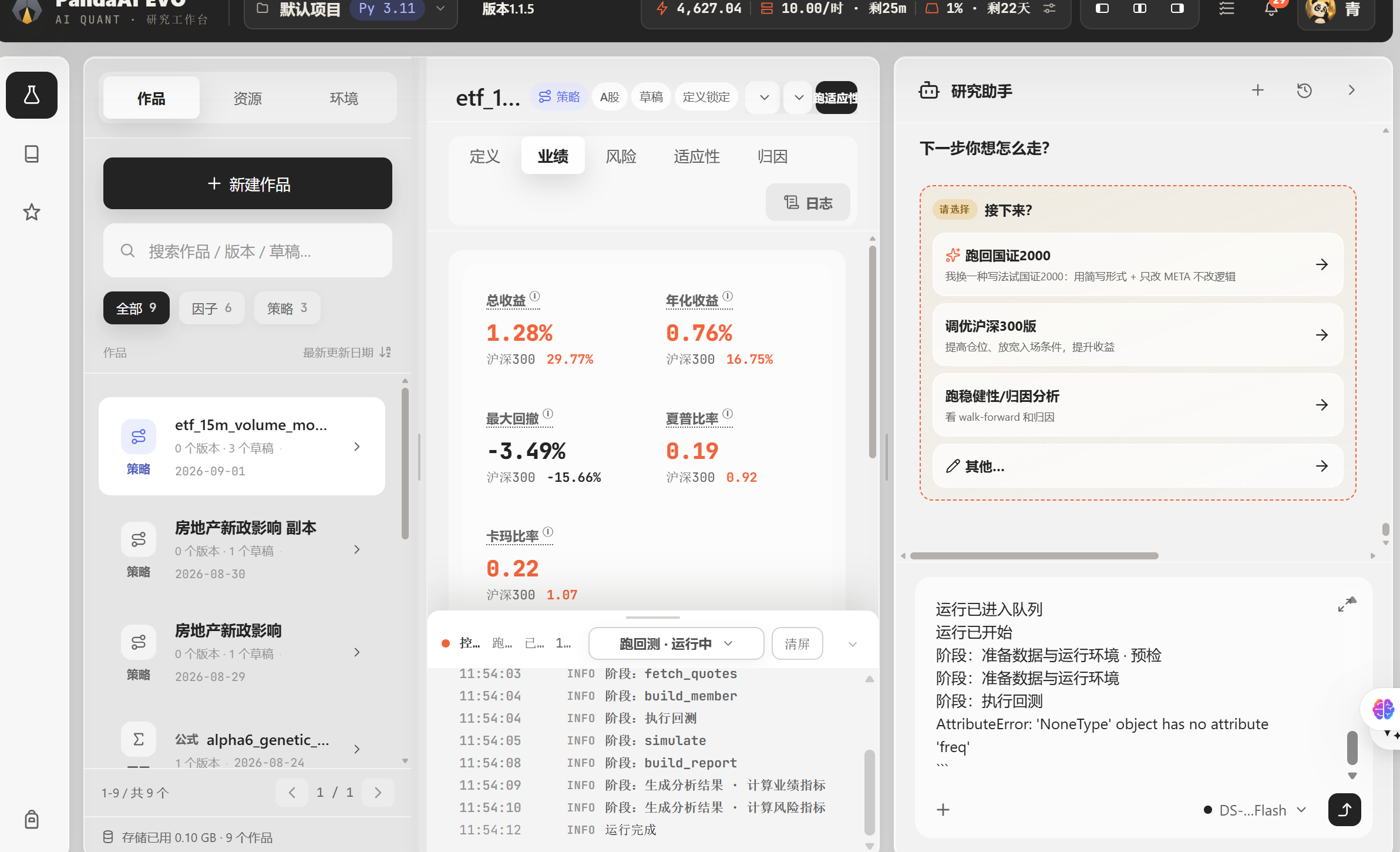The height and width of the screenshot is (852, 1400).
Task: Filter works by 因子 6
Action: [x=211, y=308]
